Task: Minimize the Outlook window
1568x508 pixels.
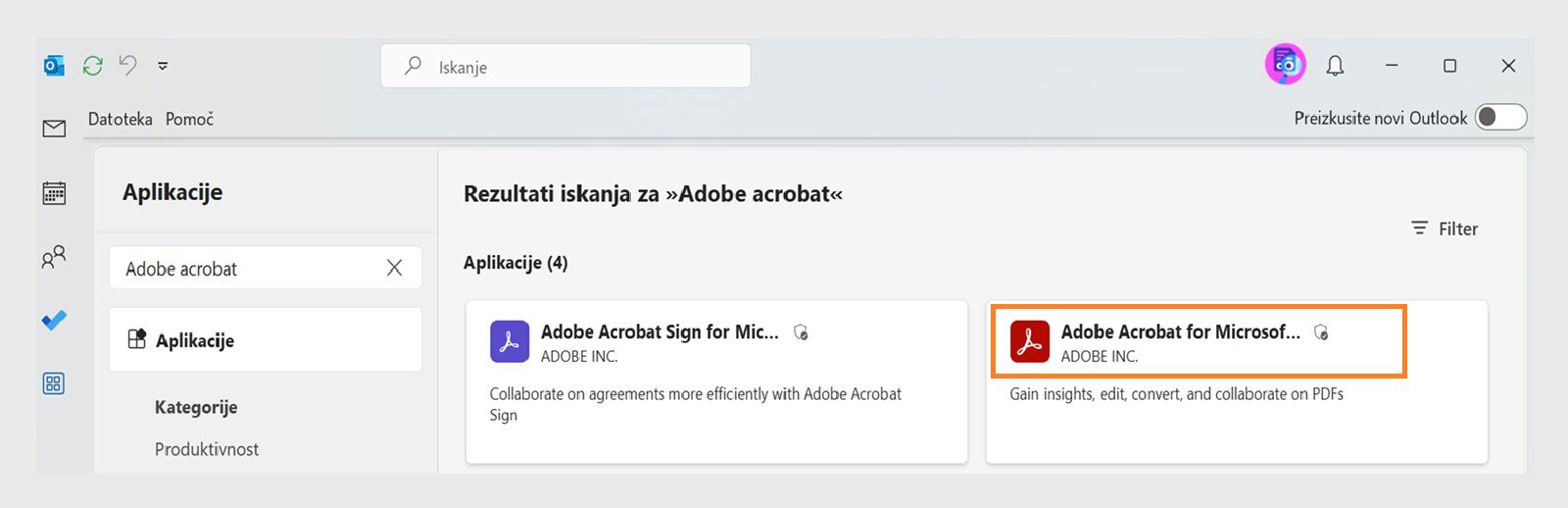Action: 1391,66
